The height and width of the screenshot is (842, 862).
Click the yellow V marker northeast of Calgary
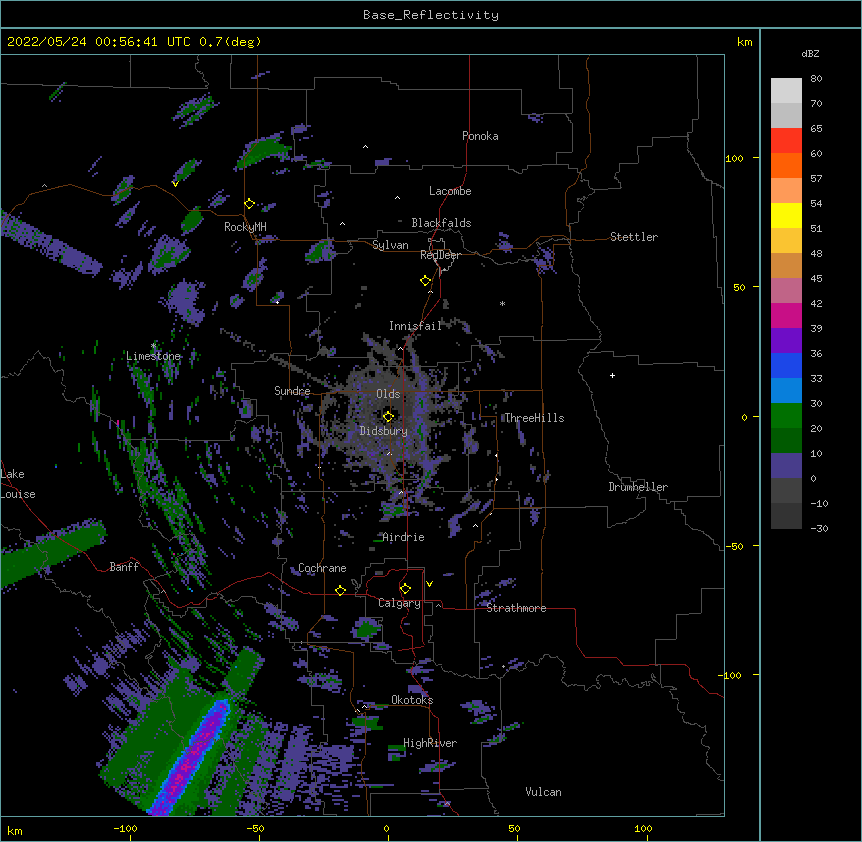pos(429,584)
